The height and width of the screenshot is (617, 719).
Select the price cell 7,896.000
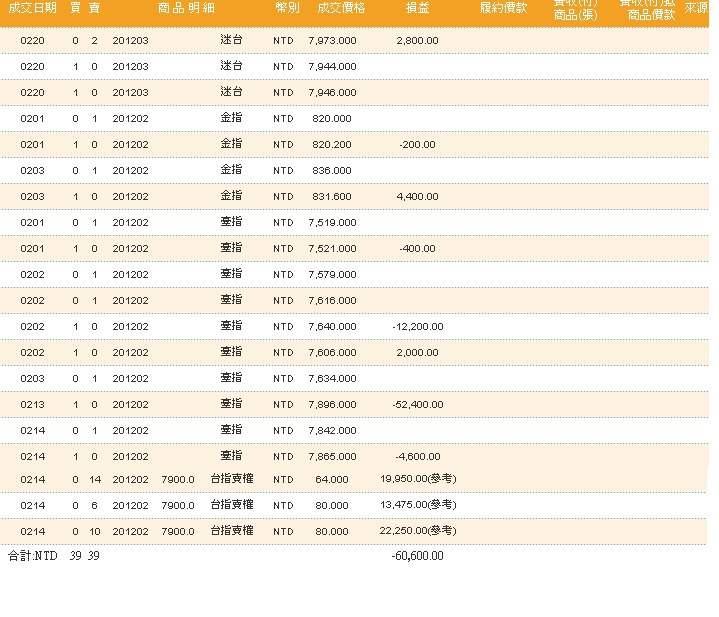[x=332, y=405]
